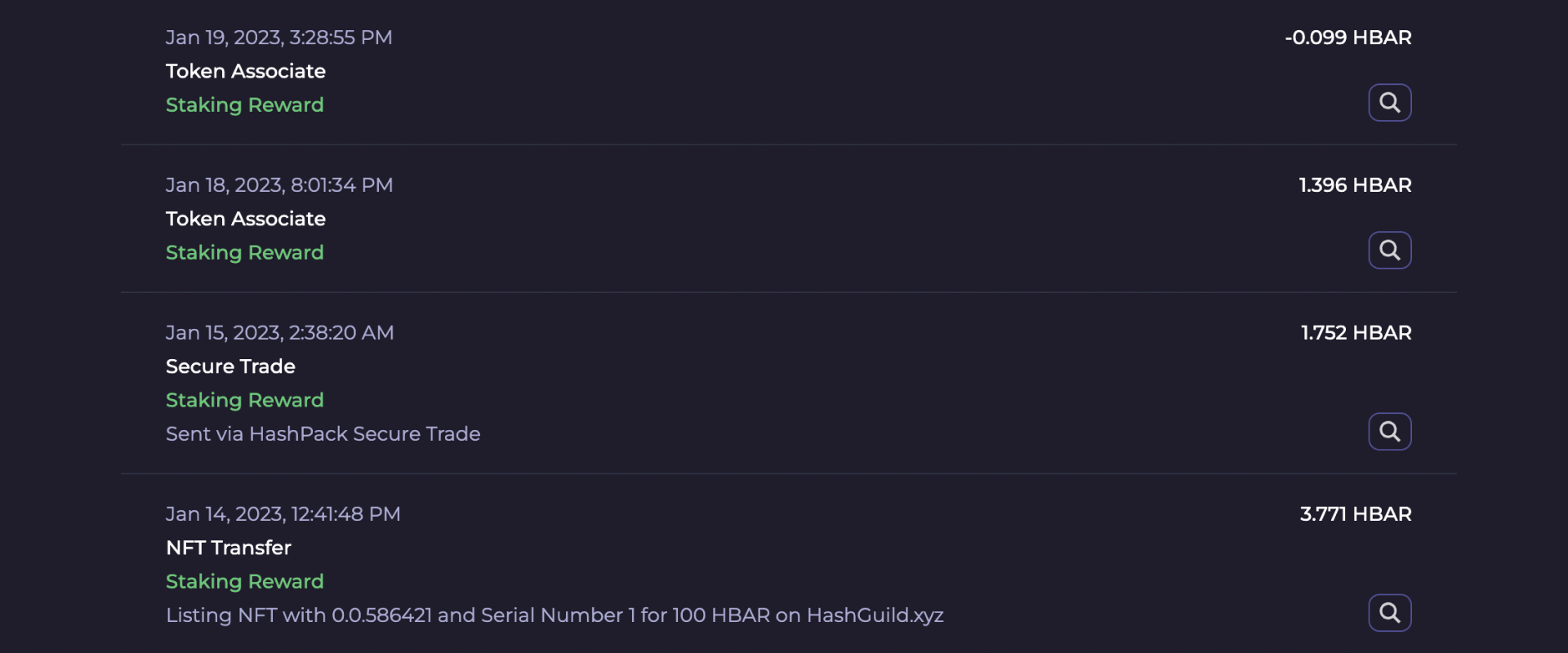1568x653 pixels.
Task: Click the magnifier icon on the NFT Transfer row
Action: (1389, 612)
